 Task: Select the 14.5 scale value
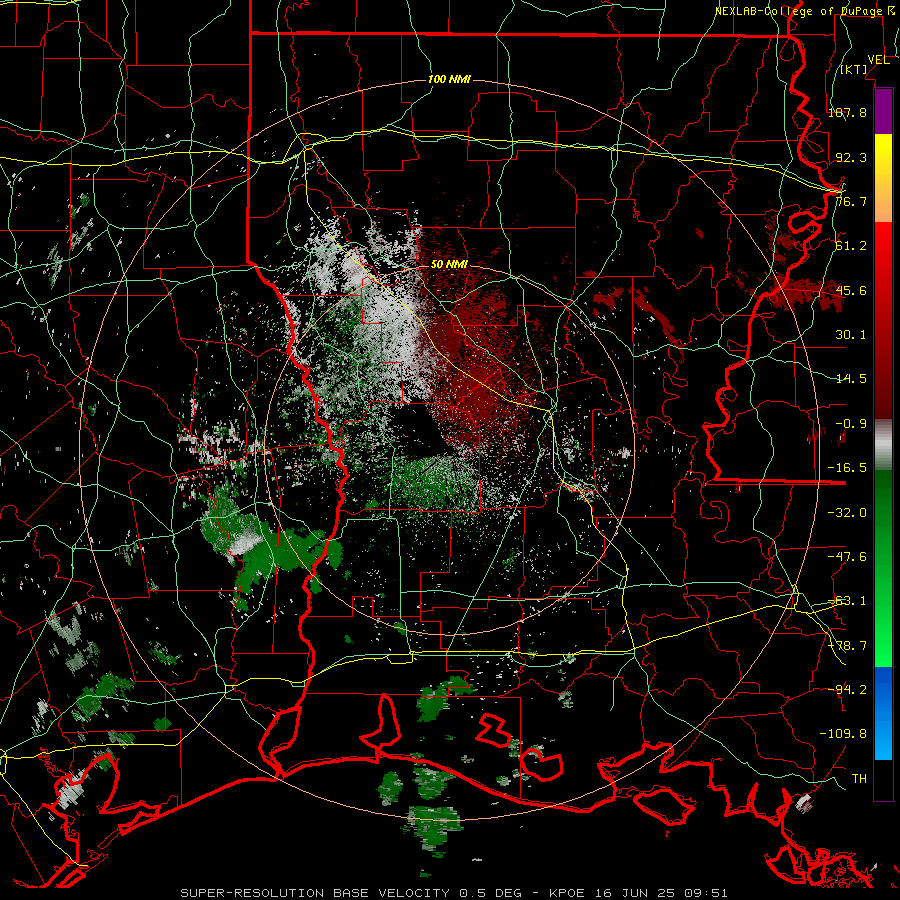851,379
